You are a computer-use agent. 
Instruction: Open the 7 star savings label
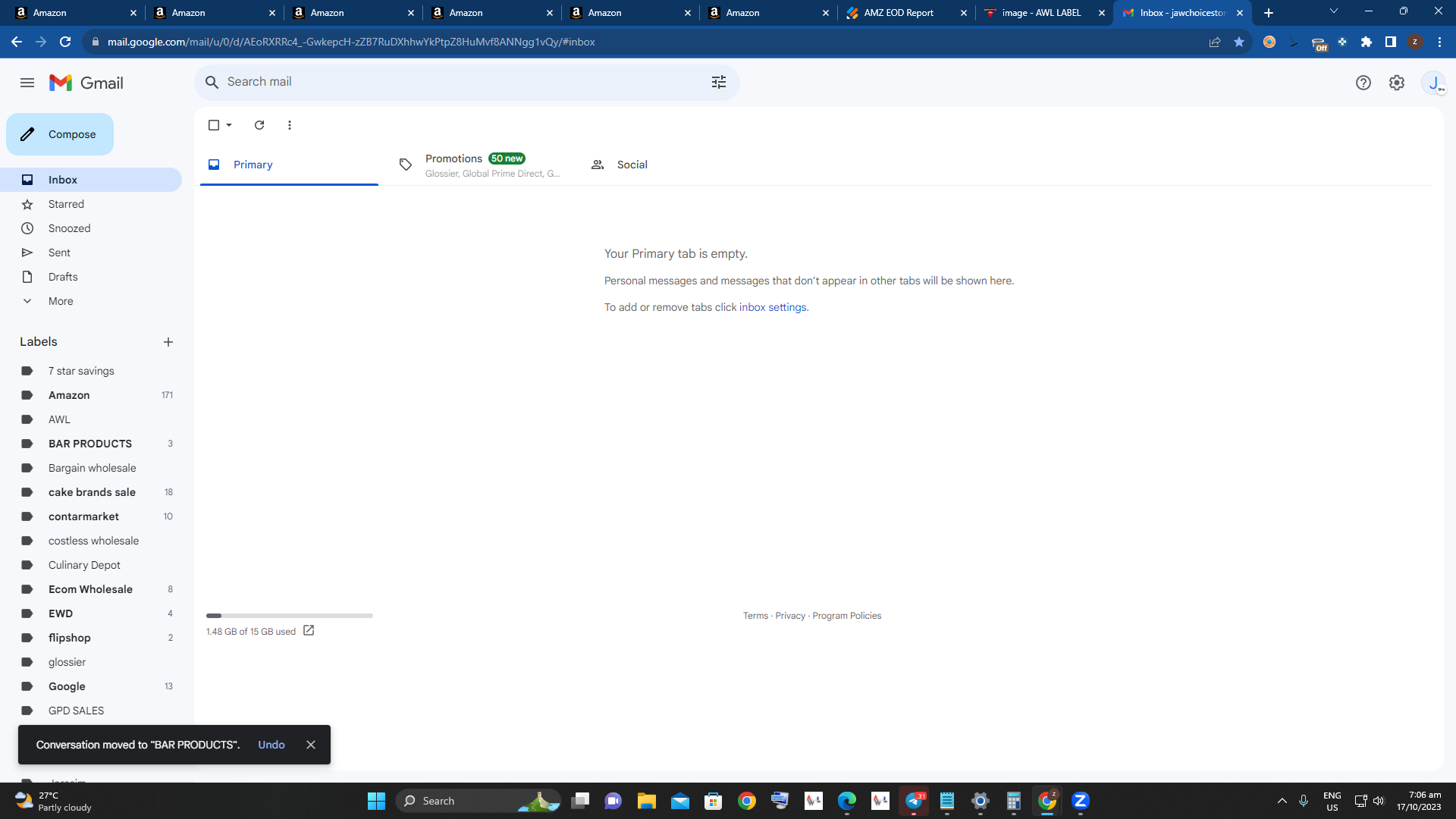click(x=91, y=371)
